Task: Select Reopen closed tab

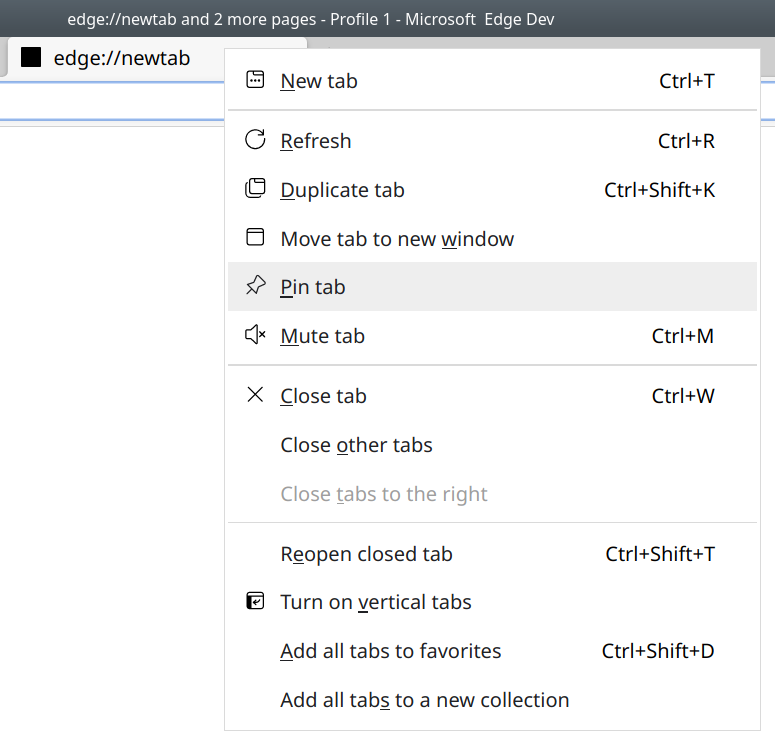Action: click(x=492, y=554)
